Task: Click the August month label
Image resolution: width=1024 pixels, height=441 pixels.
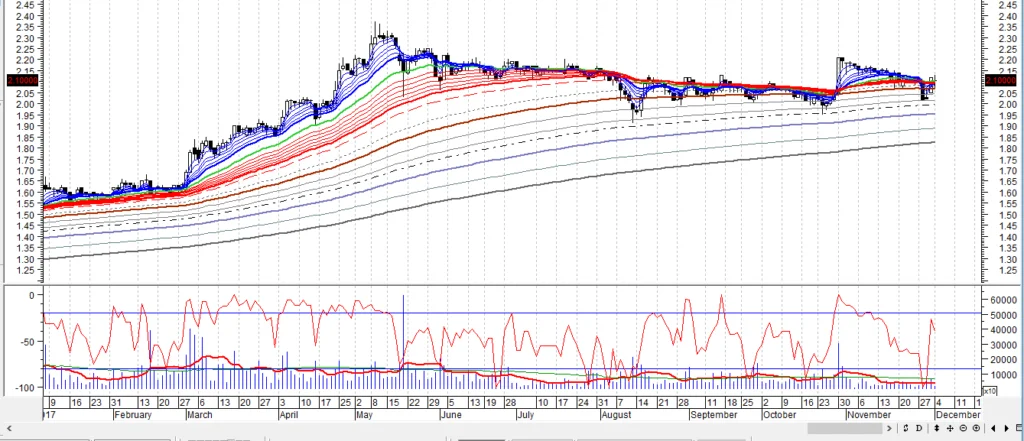Action: (x=616, y=415)
